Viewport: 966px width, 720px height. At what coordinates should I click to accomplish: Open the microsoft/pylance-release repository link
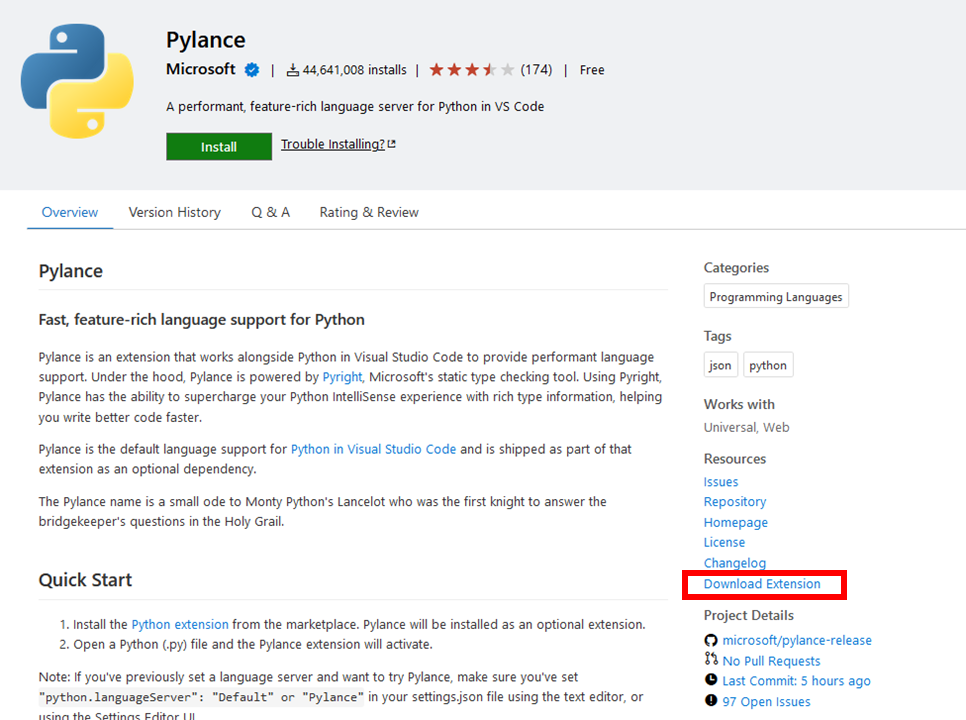coord(797,641)
